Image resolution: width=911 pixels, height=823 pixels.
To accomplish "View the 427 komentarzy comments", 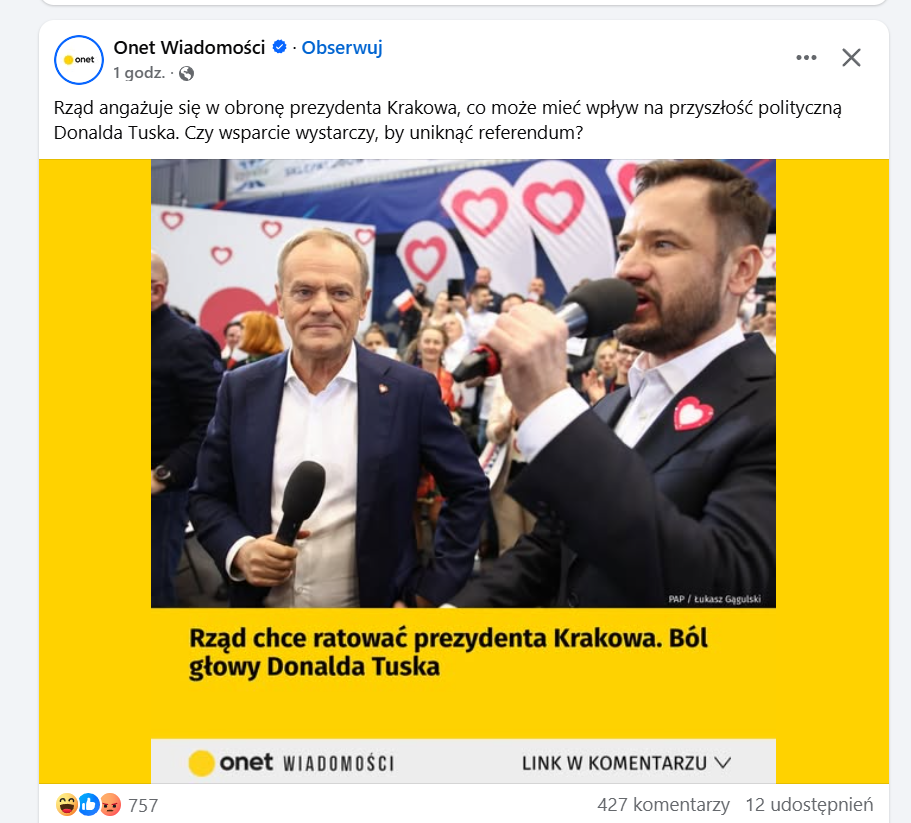I will coord(663,804).
